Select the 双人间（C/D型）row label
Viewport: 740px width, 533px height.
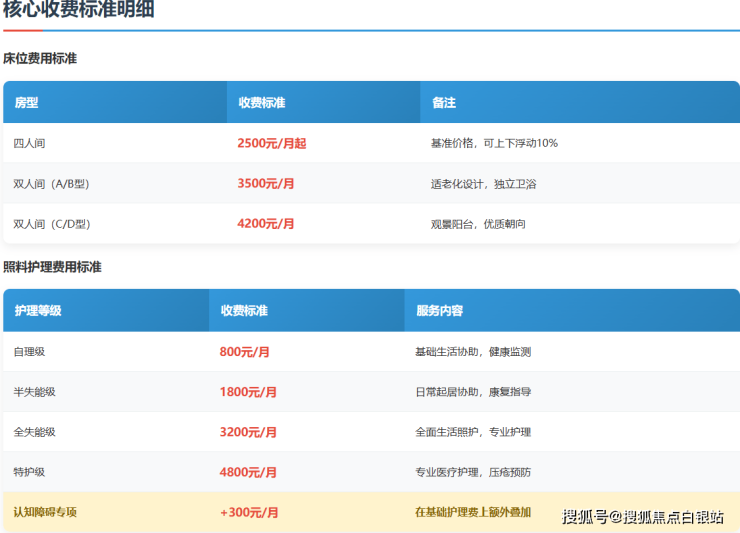tap(51, 224)
